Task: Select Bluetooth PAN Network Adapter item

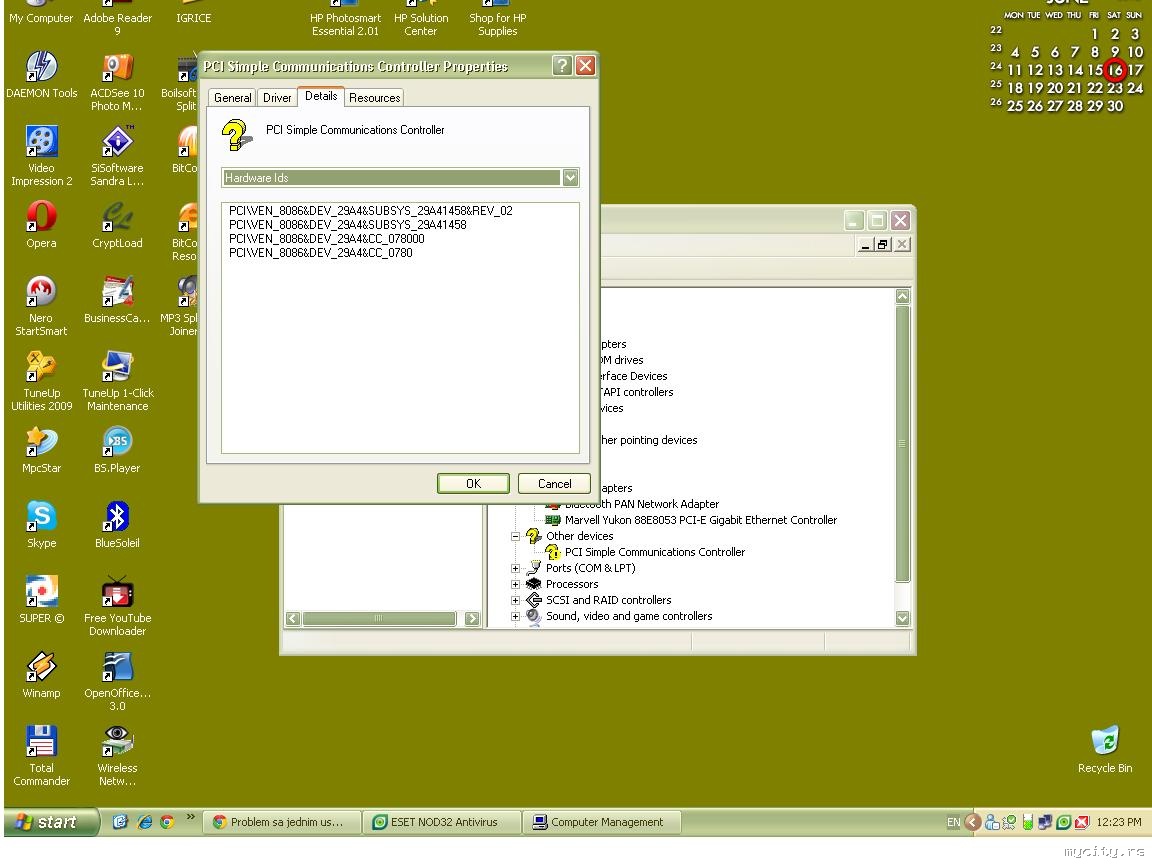Action: [641, 504]
